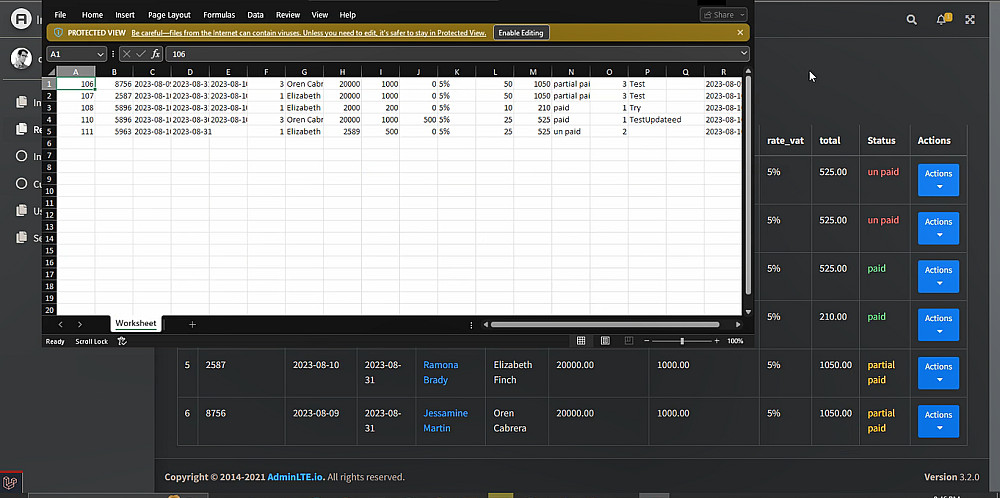1000x498 pixels.
Task: Click the three-dot handle left of horizontal scrollbar
Action: [x=471, y=325]
